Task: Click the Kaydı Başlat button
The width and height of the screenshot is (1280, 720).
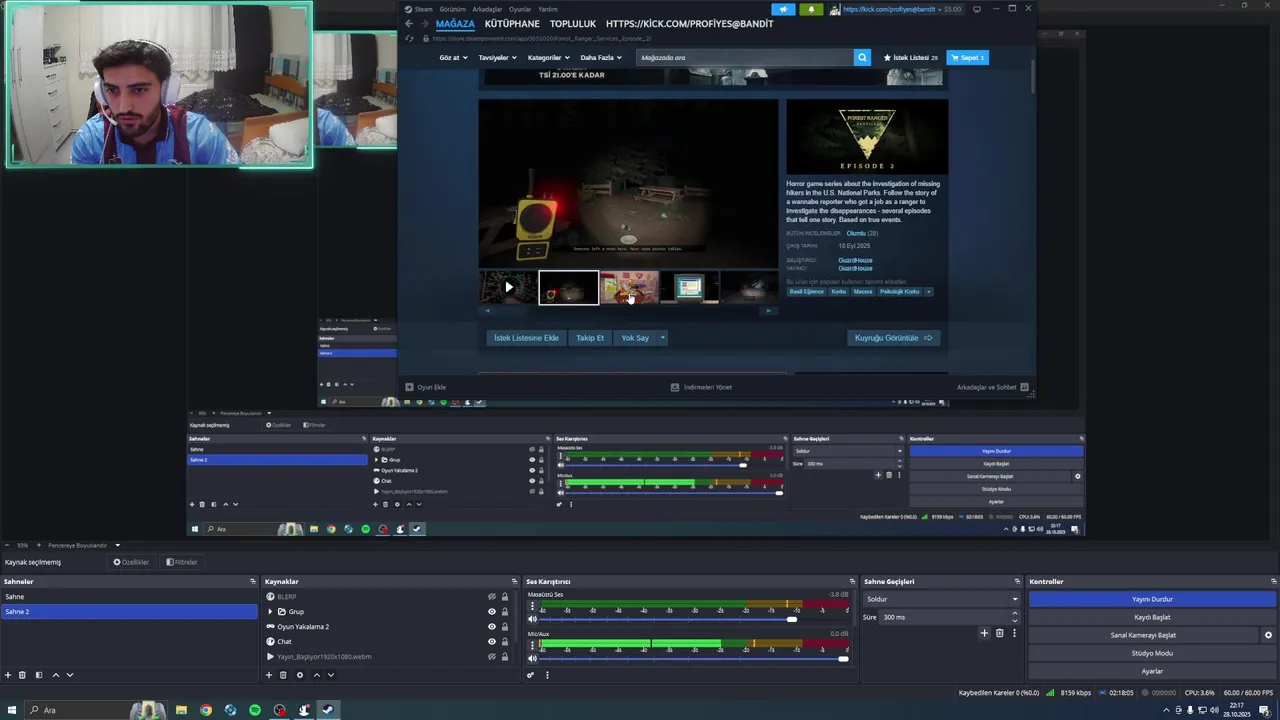Action: (x=1152, y=617)
